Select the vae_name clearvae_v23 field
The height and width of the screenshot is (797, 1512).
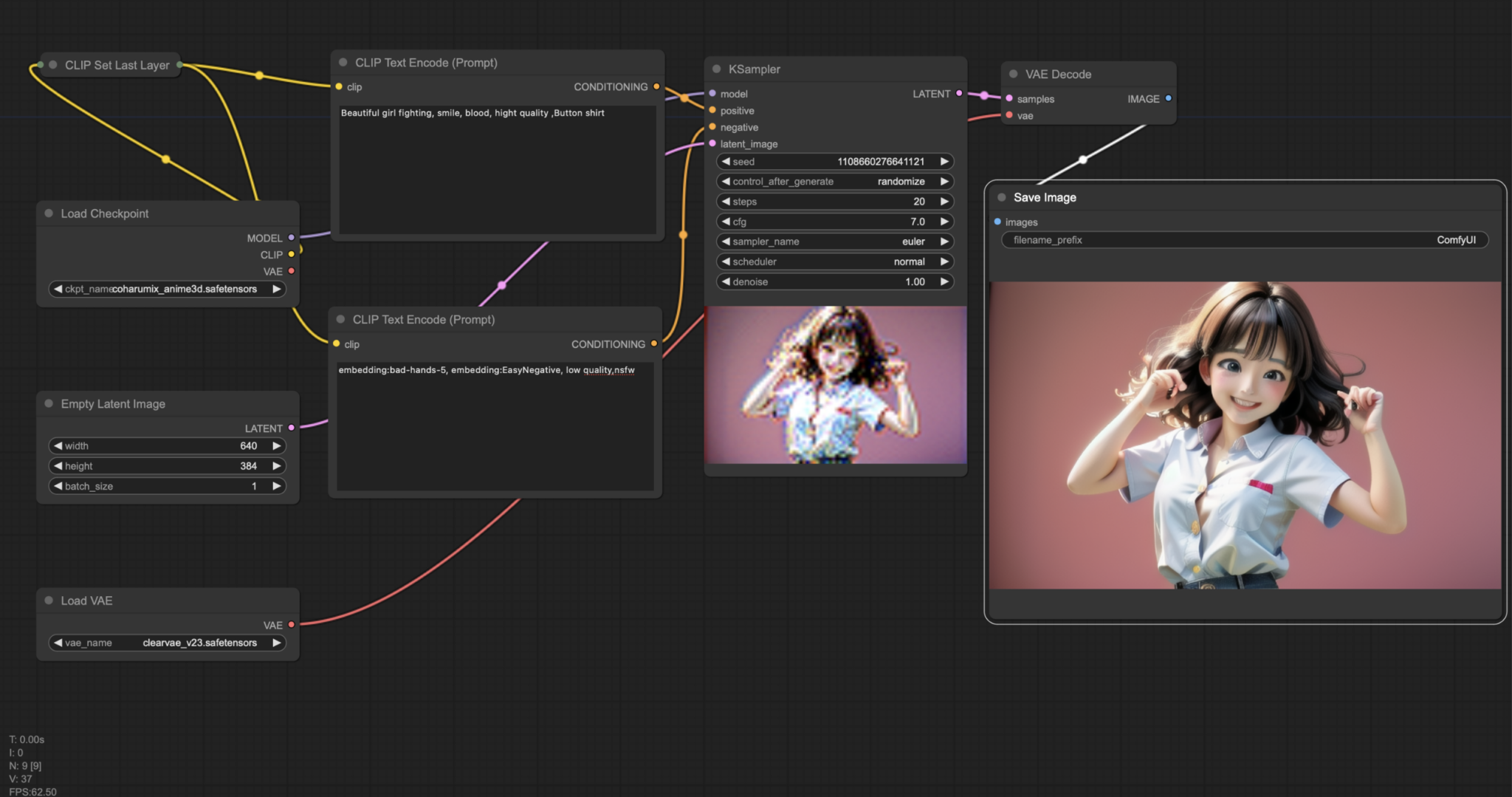tap(167, 643)
